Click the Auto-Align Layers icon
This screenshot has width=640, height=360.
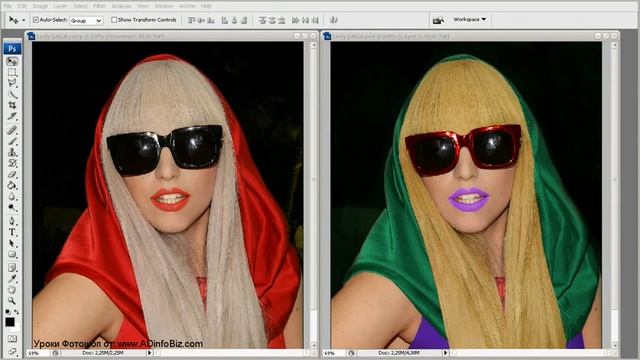point(333,20)
